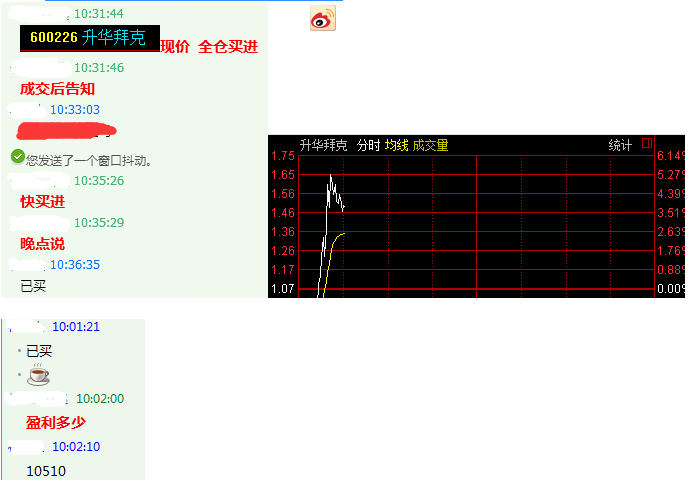
Task: Click the 升华拜克 title in chart header
Action: tap(323, 145)
